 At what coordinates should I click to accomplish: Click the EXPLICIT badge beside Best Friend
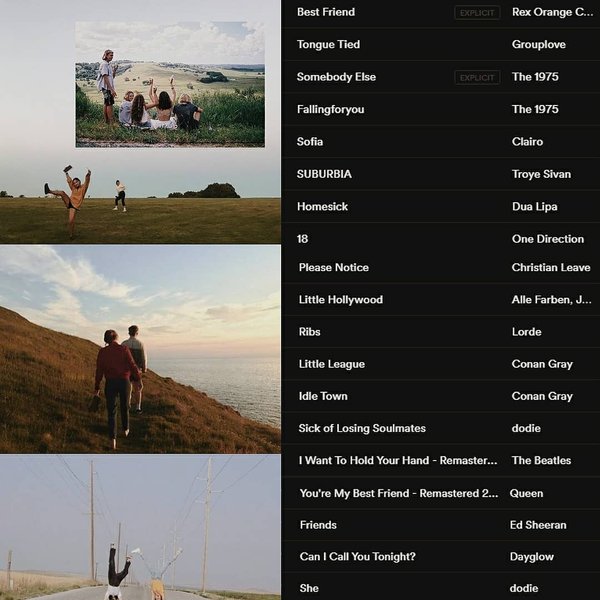click(477, 13)
